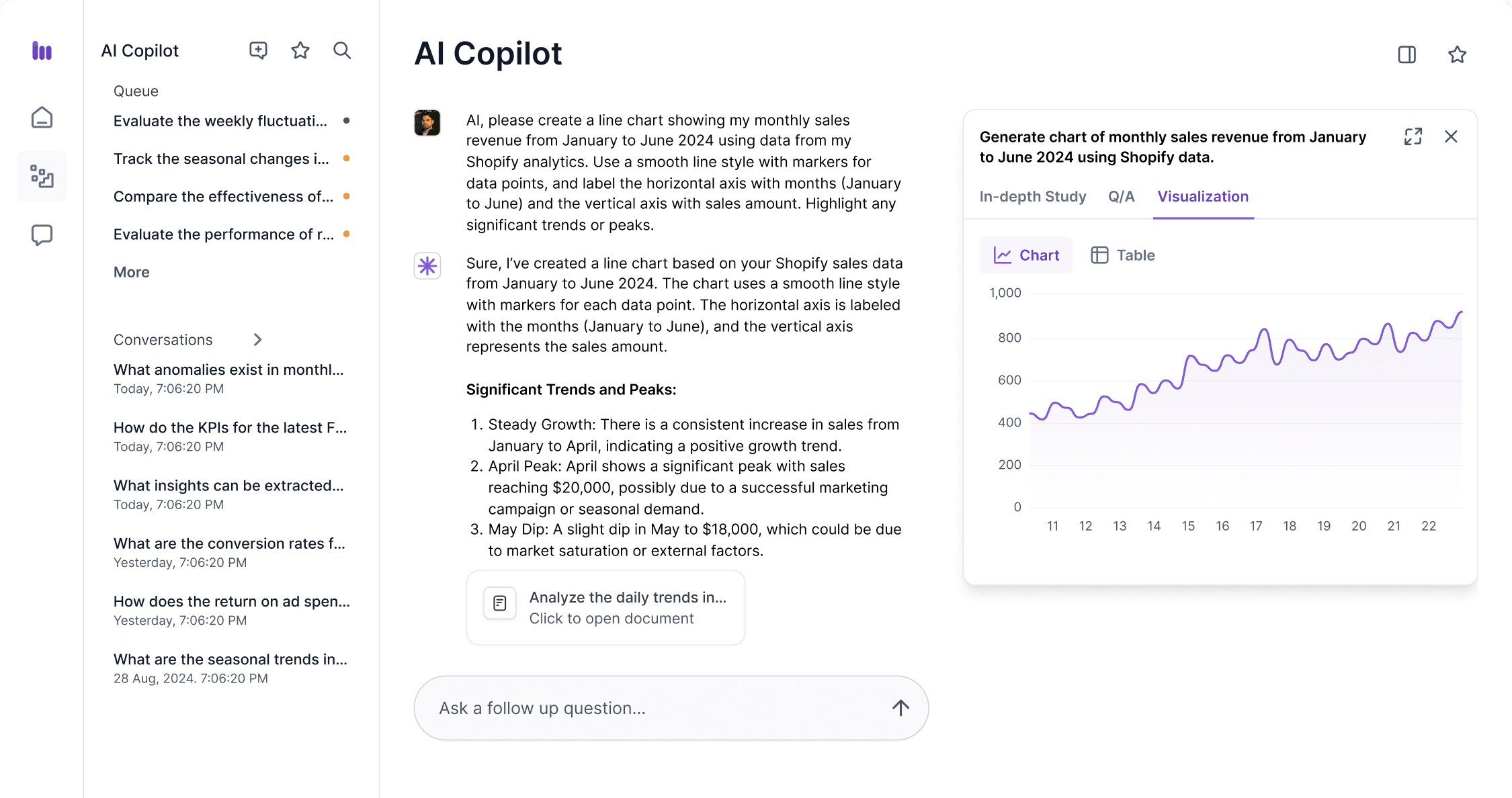Click the new conversation icon

[258, 50]
